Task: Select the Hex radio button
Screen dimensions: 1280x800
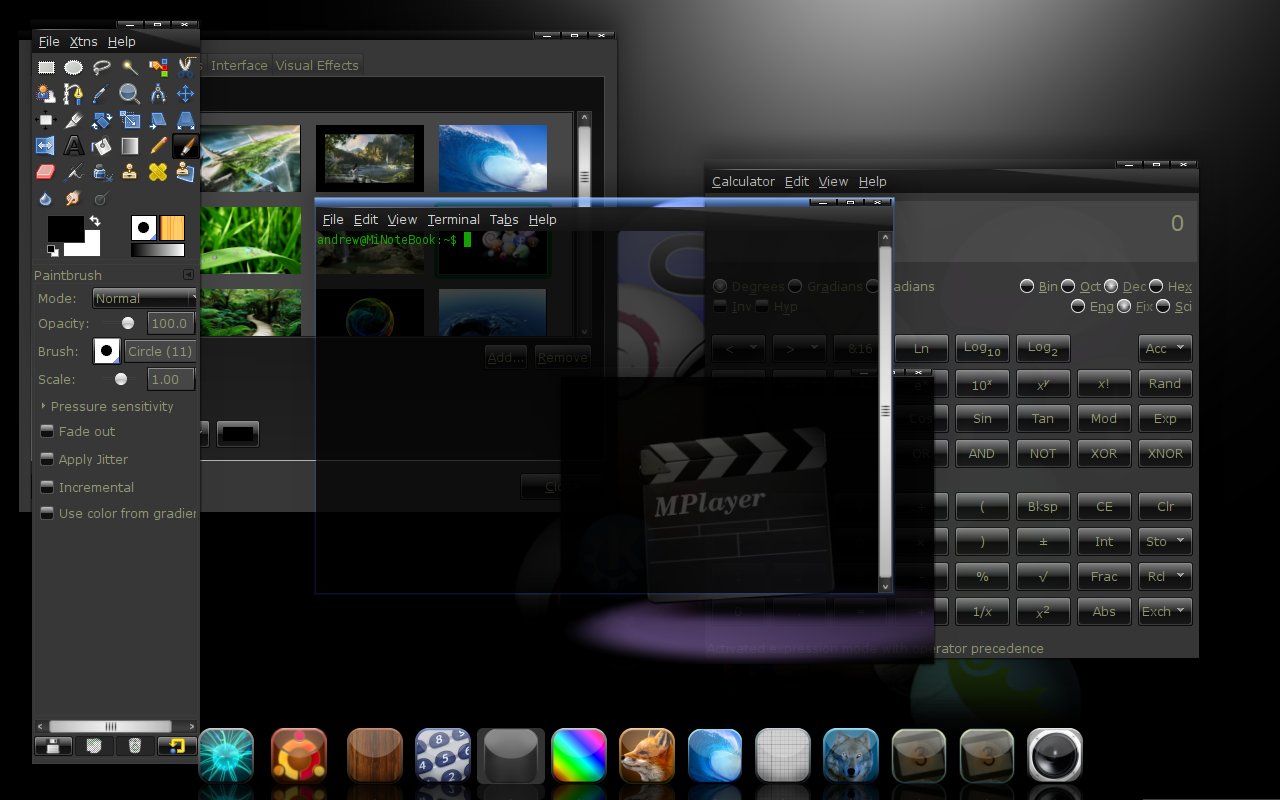Action: pos(1157,286)
